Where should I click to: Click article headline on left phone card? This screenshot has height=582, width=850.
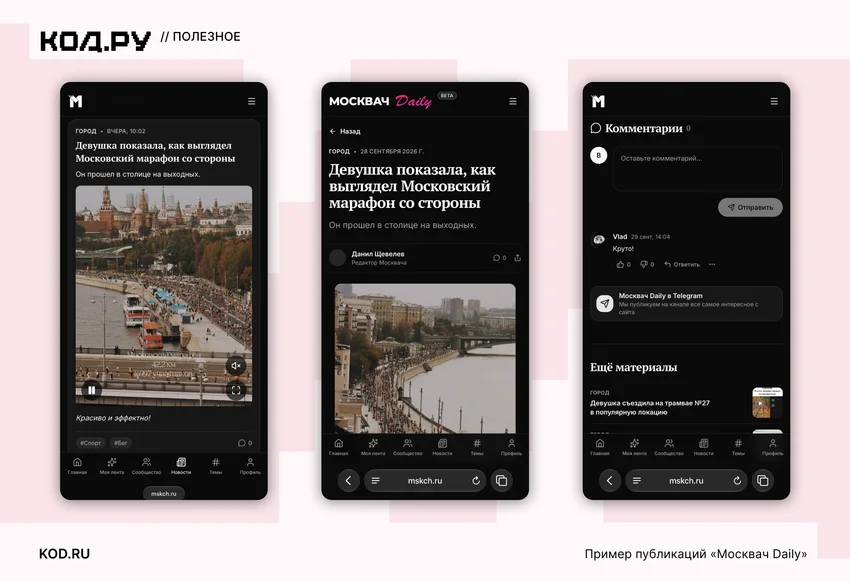[x=156, y=152]
